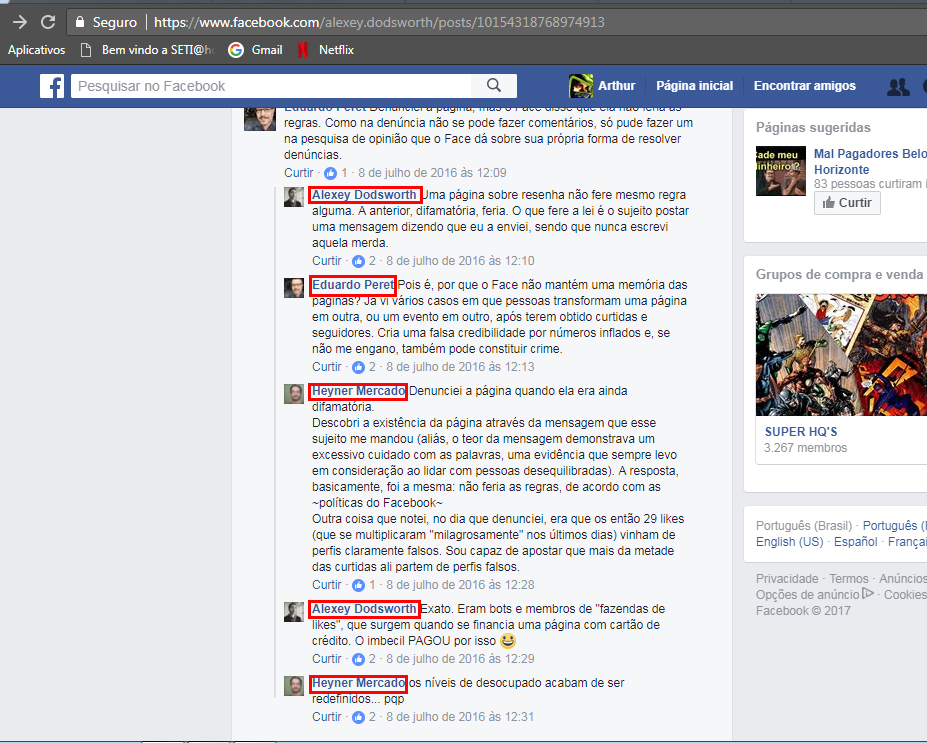Click the "Português (Brasil)" language label

click(x=803, y=526)
